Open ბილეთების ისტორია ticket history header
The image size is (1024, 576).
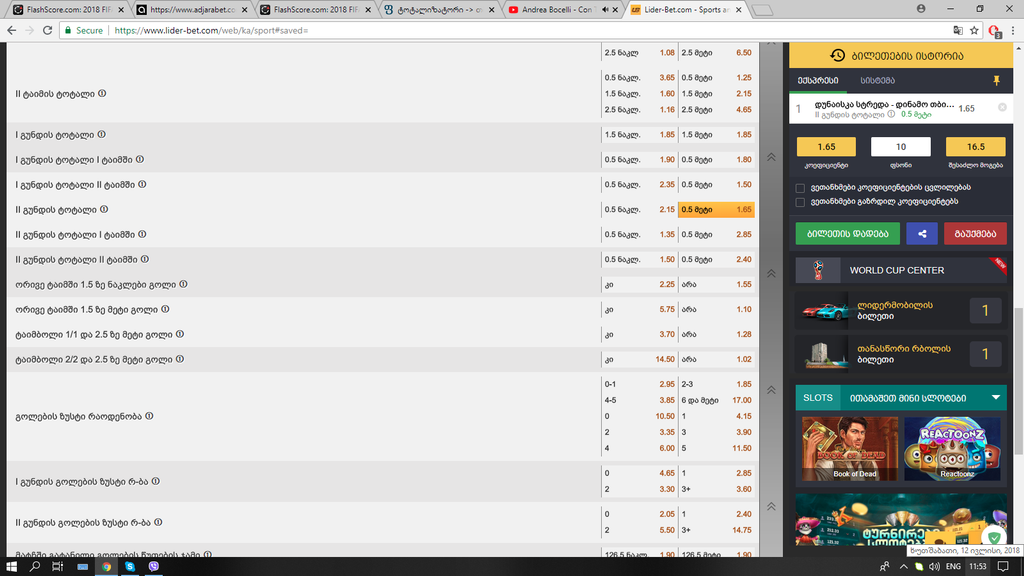pyautogui.click(x=901, y=56)
